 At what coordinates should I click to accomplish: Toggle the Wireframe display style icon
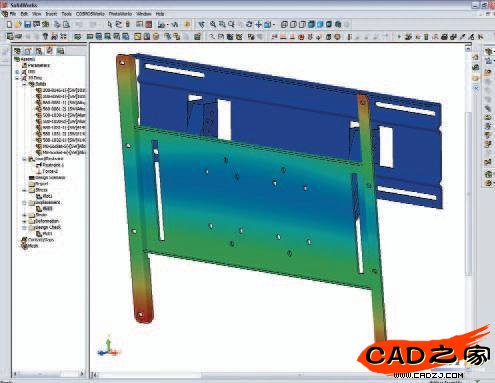(x=284, y=24)
